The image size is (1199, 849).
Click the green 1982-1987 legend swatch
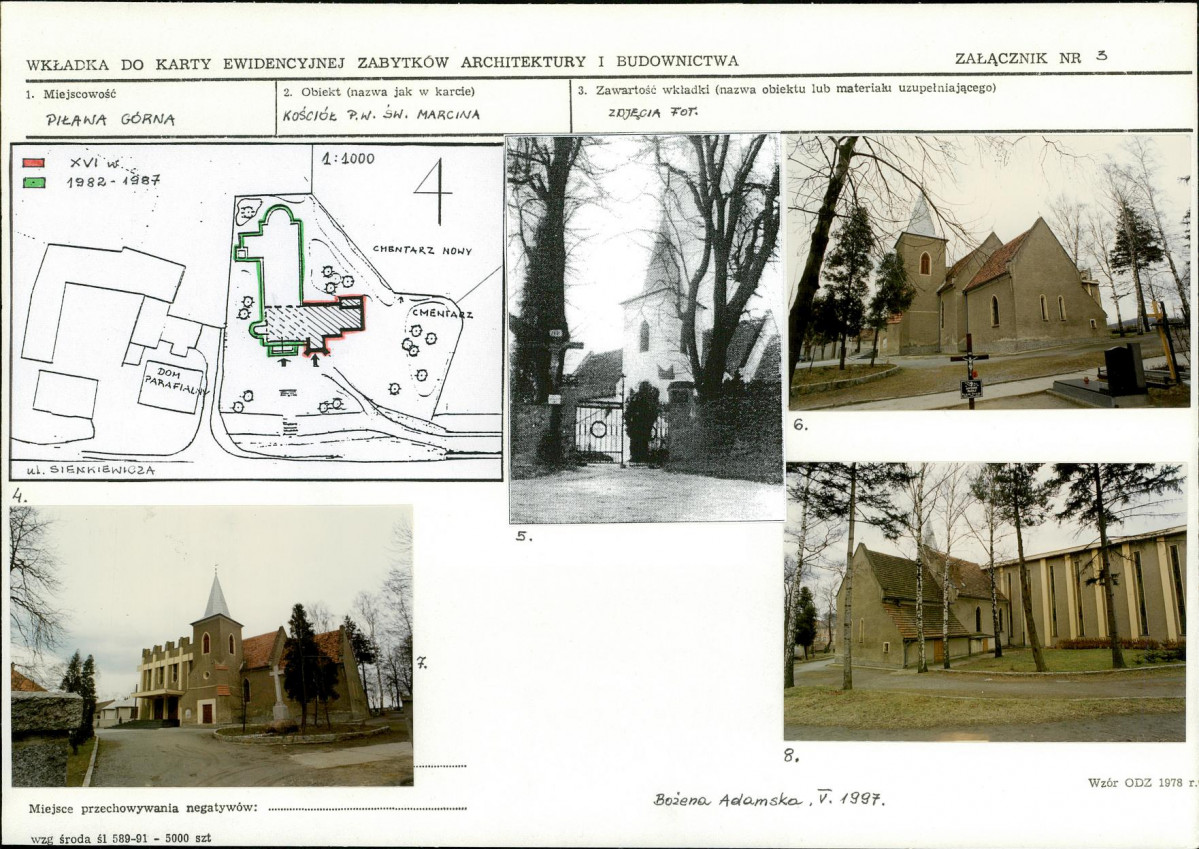click(x=34, y=183)
